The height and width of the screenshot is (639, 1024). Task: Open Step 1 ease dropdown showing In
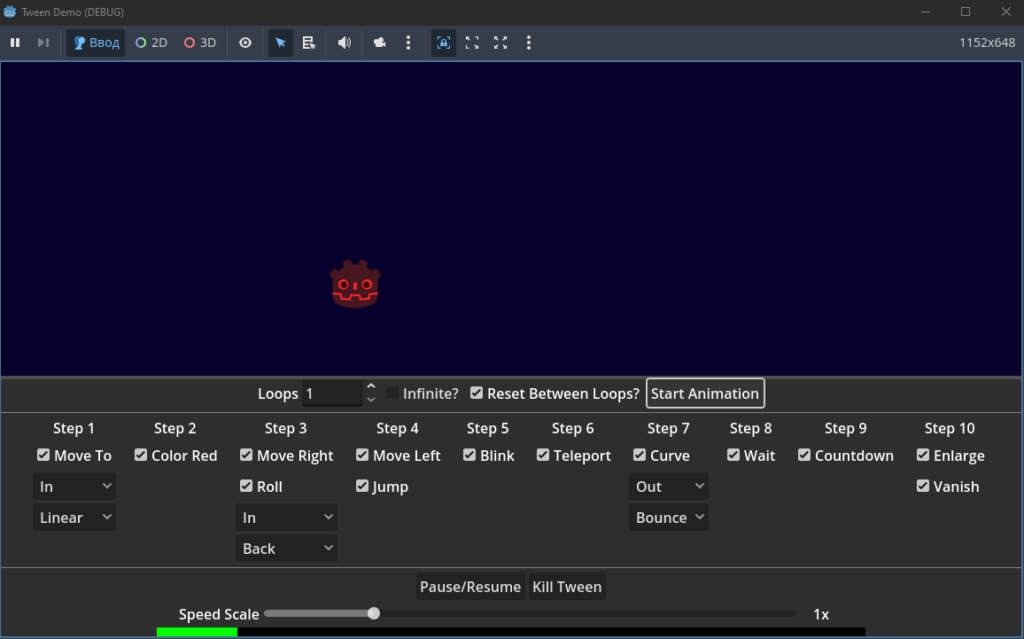click(74, 486)
